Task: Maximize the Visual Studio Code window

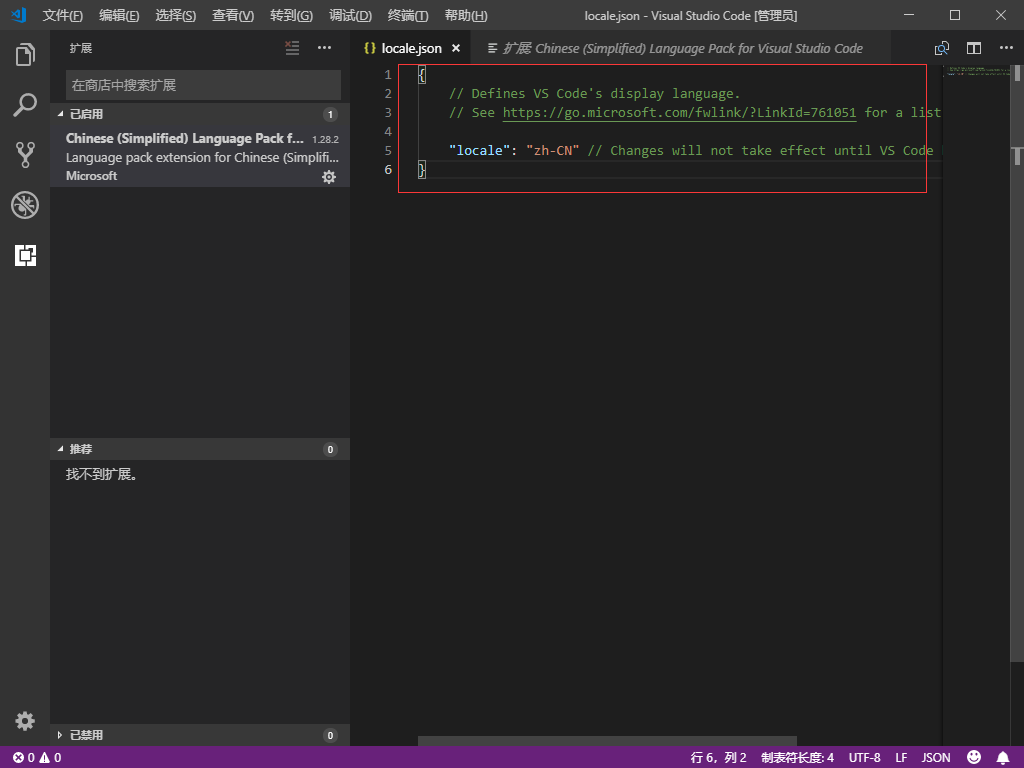Action: [x=955, y=15]
